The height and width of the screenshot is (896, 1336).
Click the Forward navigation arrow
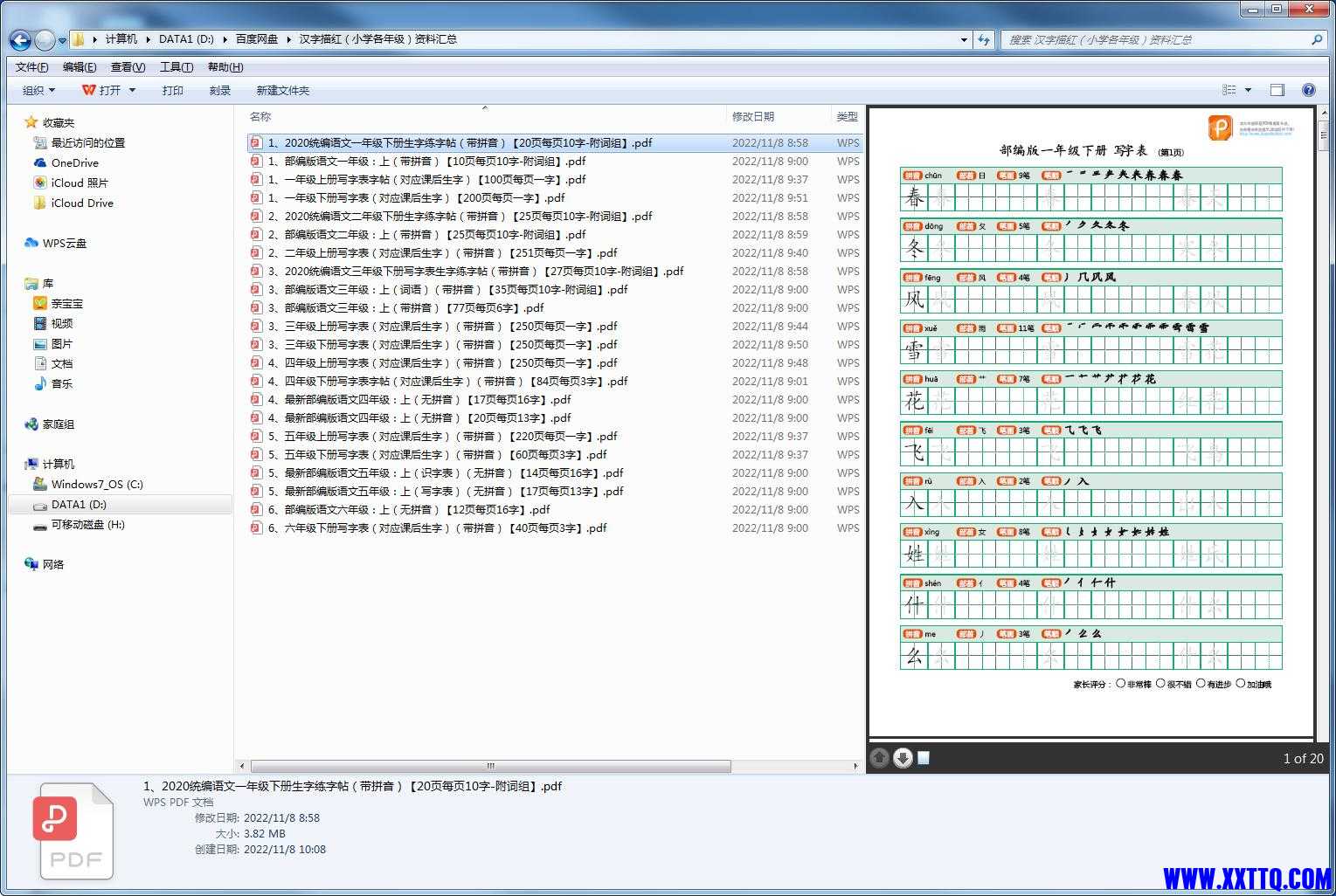coord(45,39)
